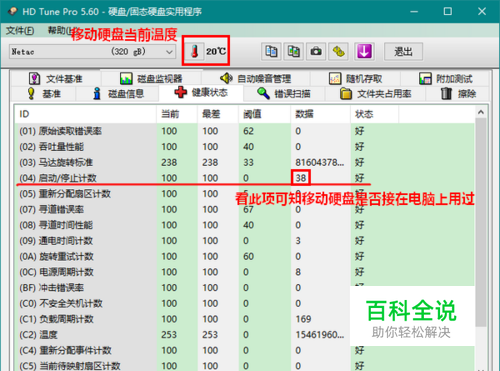Screen dimensions: 500x371
Task: Switch to the 磁盘信息 tab
Action: (x=118, y=94)
